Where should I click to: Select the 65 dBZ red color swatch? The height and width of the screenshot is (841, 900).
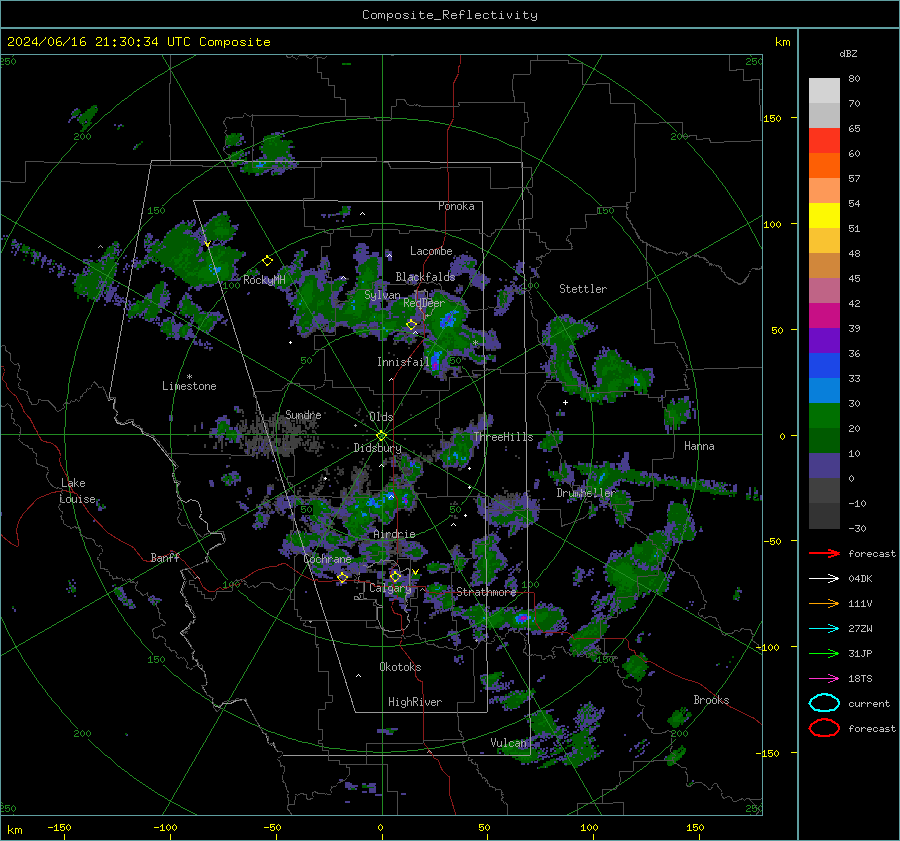(824, 140)
